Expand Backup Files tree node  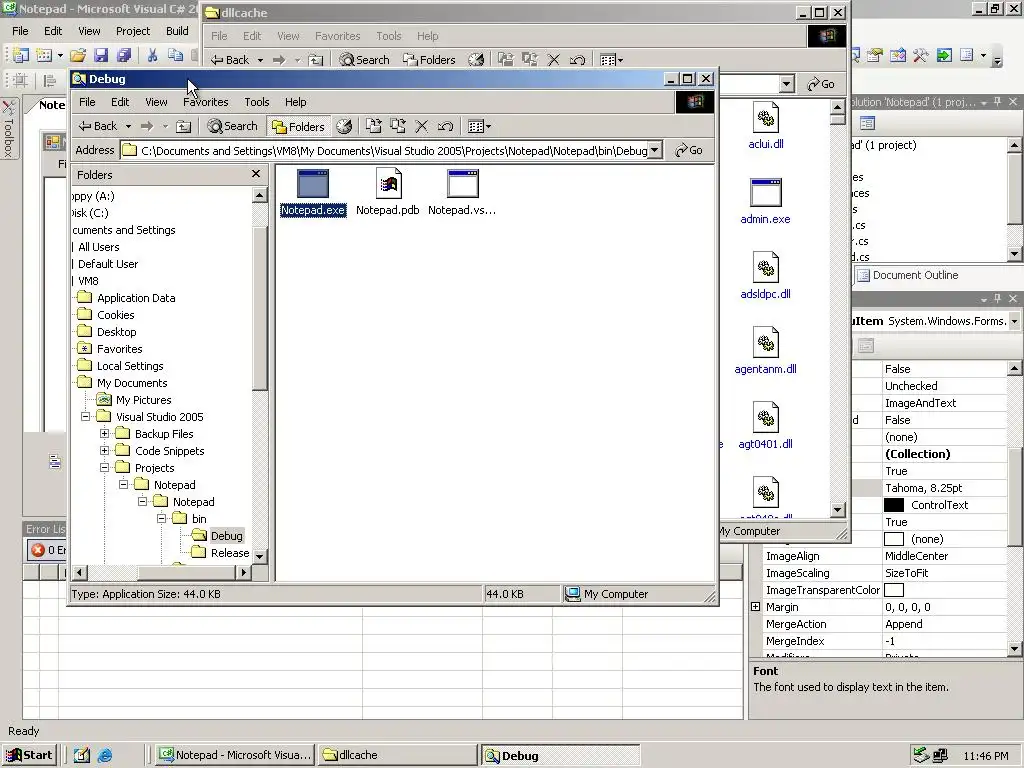tap(104, 434)
